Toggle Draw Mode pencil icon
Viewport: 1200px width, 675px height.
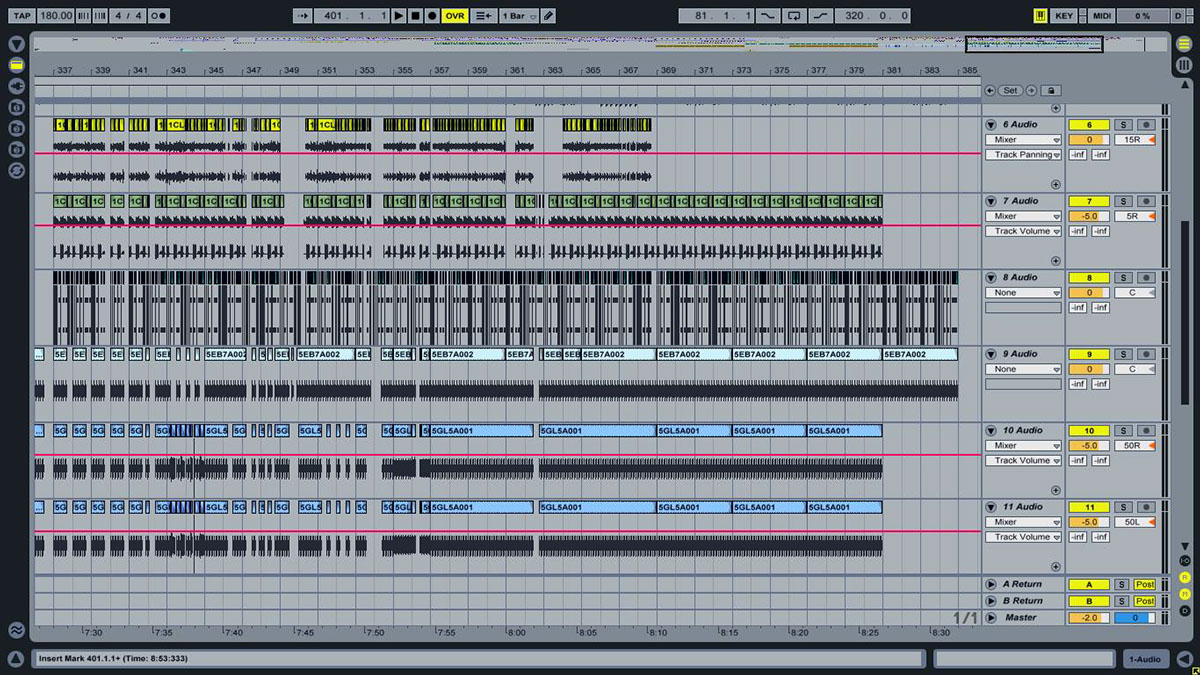[x=549, y=16]
